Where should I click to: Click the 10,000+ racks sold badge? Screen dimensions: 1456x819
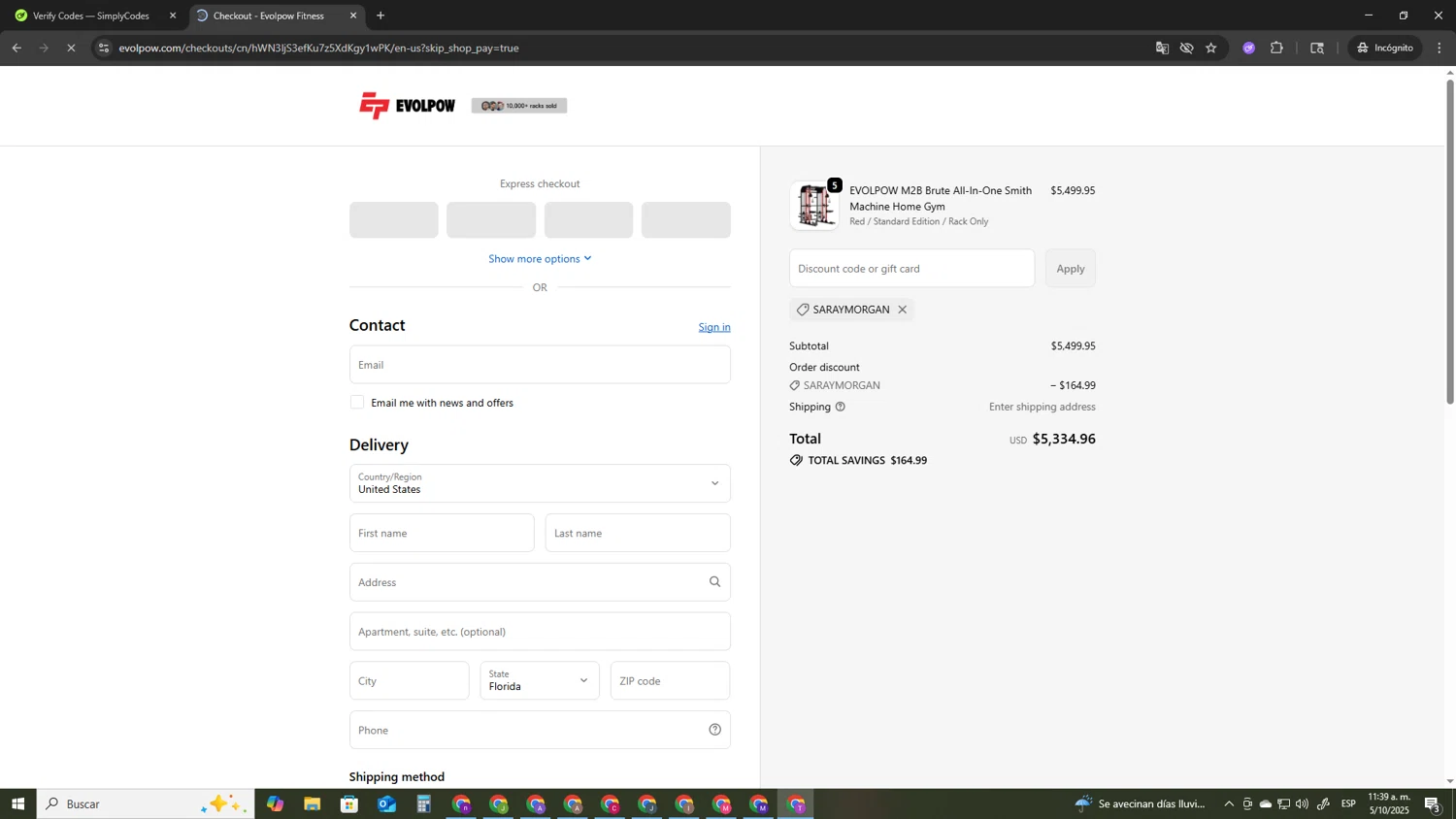coord(519,106)
